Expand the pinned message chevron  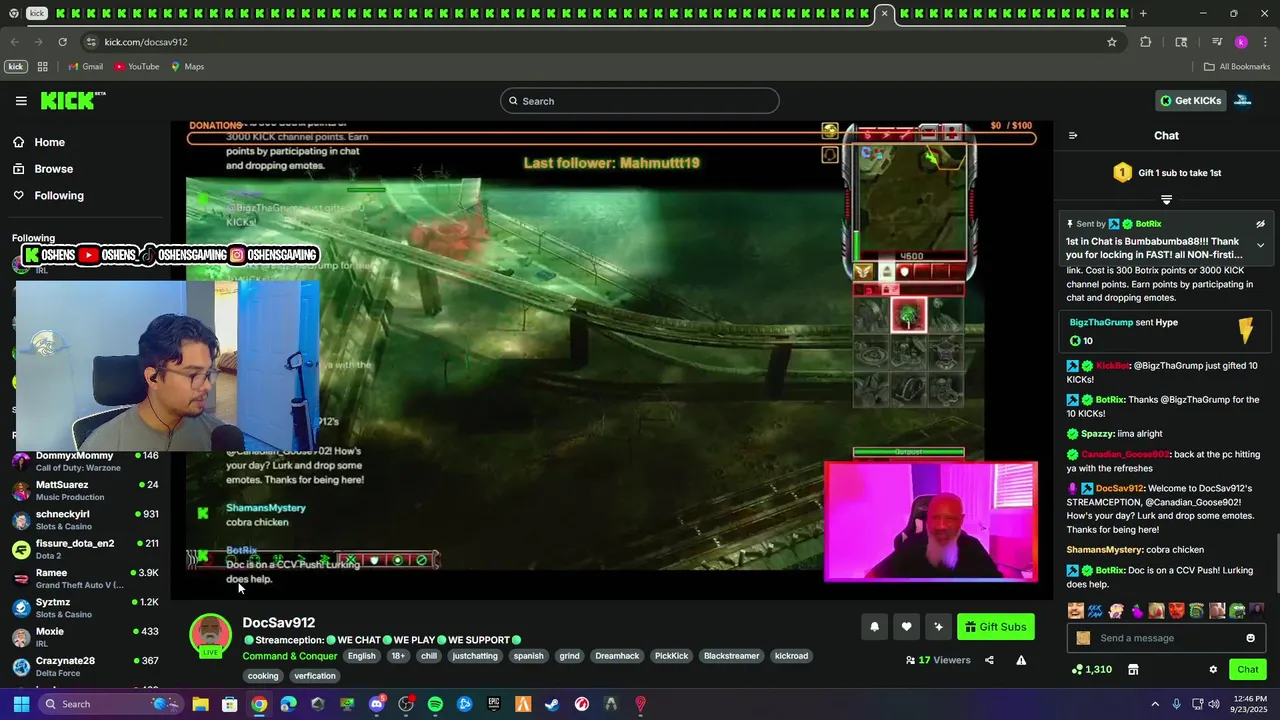pos(1260,245)
